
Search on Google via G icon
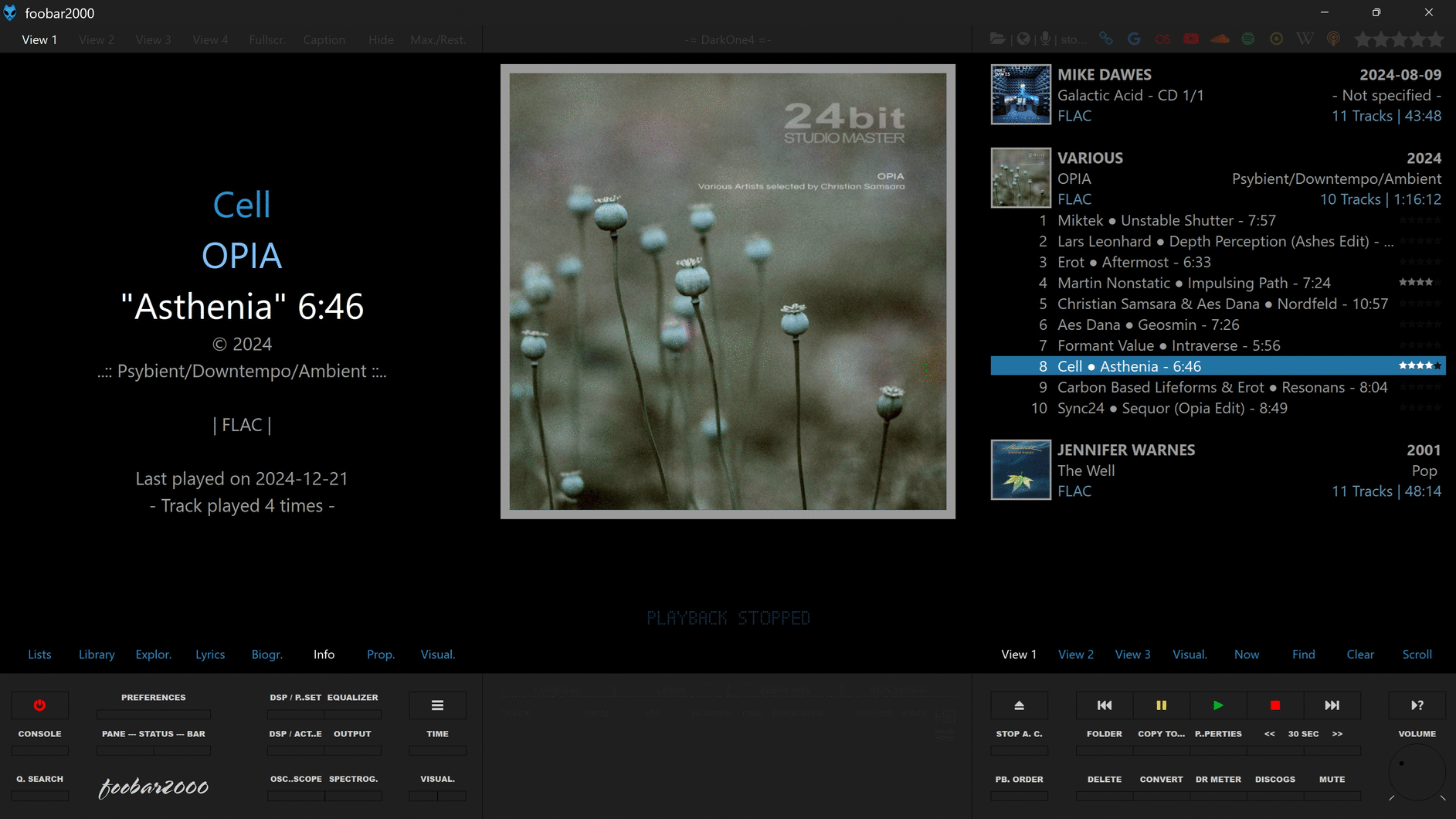[x=1134, y=39]
